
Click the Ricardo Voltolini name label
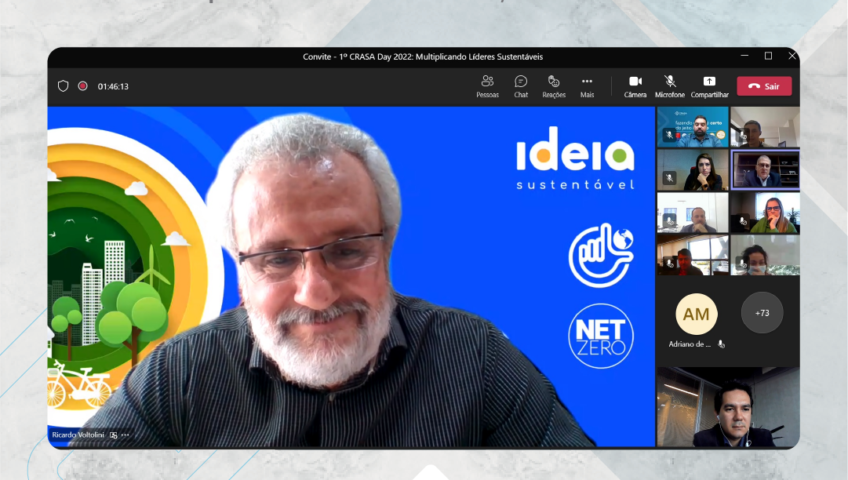tap(78, 435)
